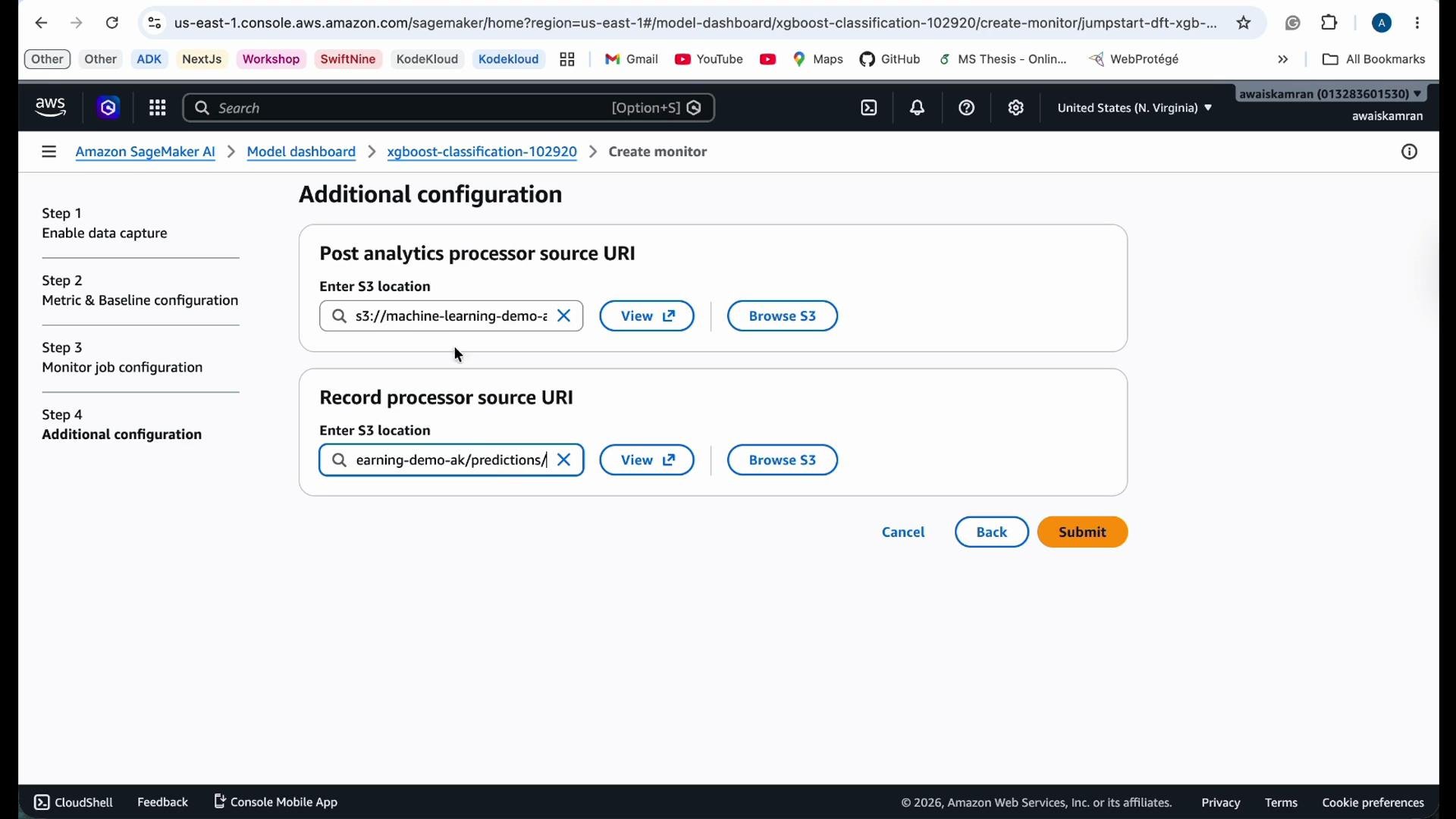Open the notifications bell
This screenshot has height=819, width=1456.
click(918, 108)
